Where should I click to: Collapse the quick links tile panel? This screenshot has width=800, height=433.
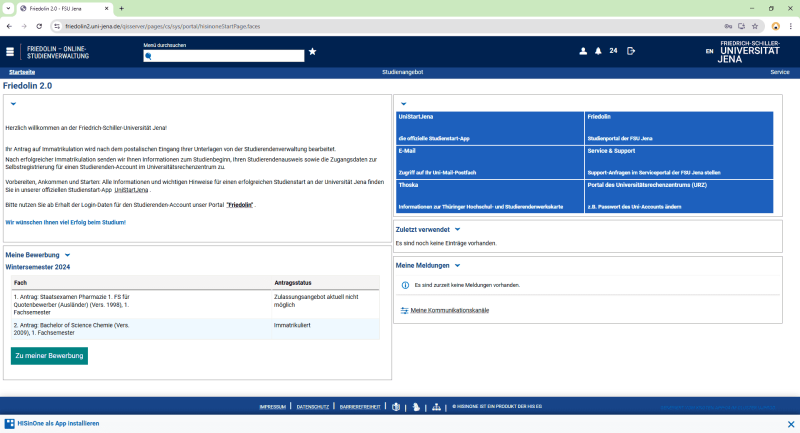[x=403, y=104]
